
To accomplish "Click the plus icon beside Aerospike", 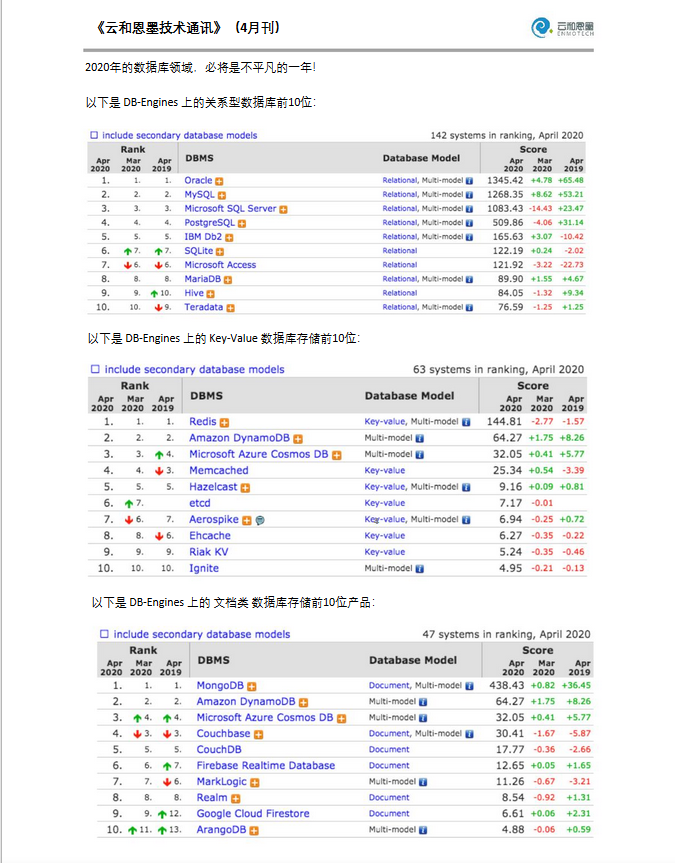I will 247,521.
